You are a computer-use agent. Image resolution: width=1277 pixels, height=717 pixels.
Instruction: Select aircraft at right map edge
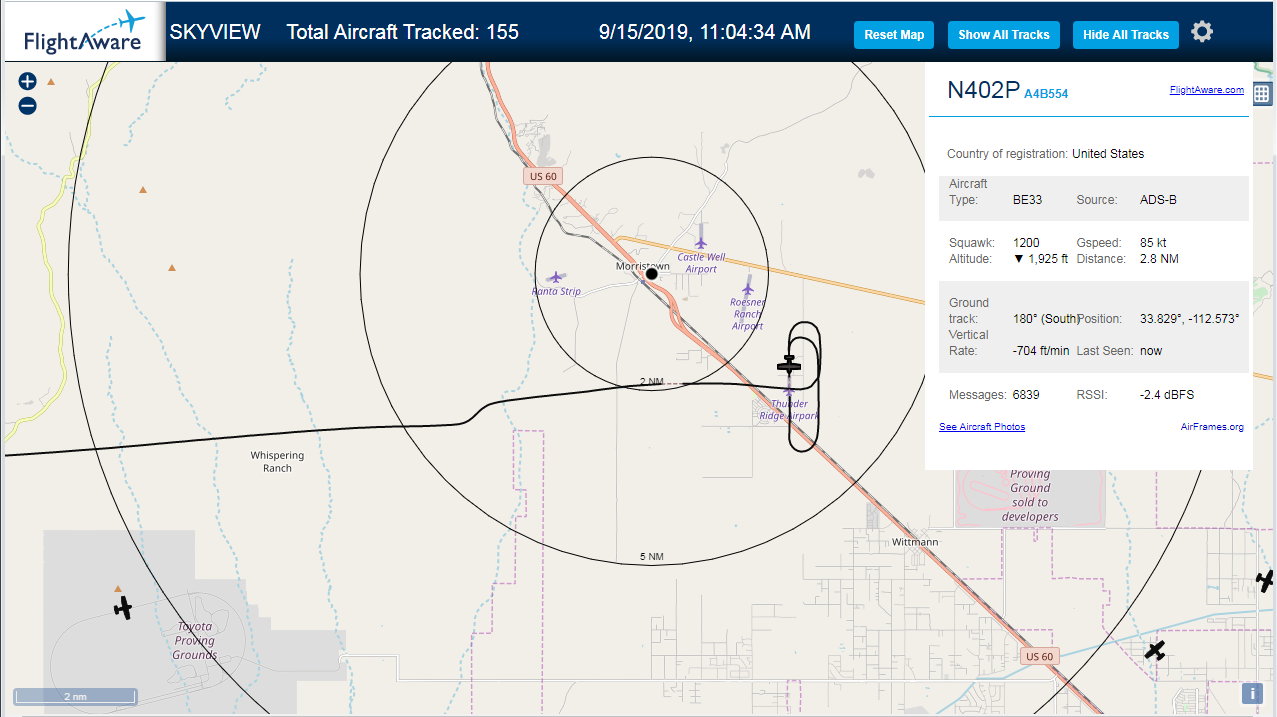pos(1266,580)
